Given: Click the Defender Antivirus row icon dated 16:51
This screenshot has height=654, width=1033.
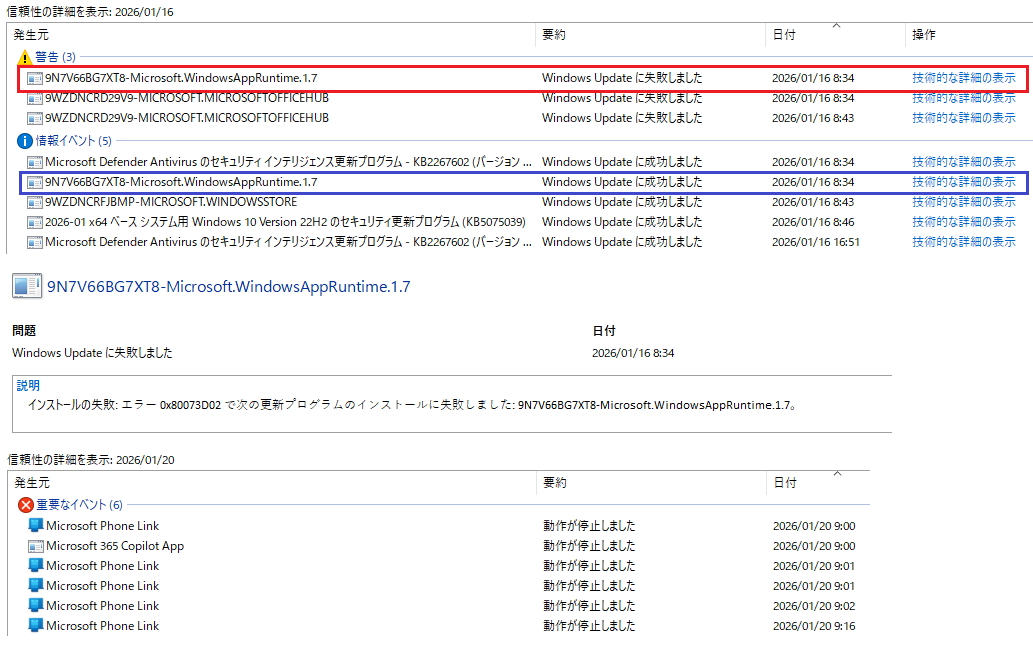Looking at the screenshot, I should (35, 242).
